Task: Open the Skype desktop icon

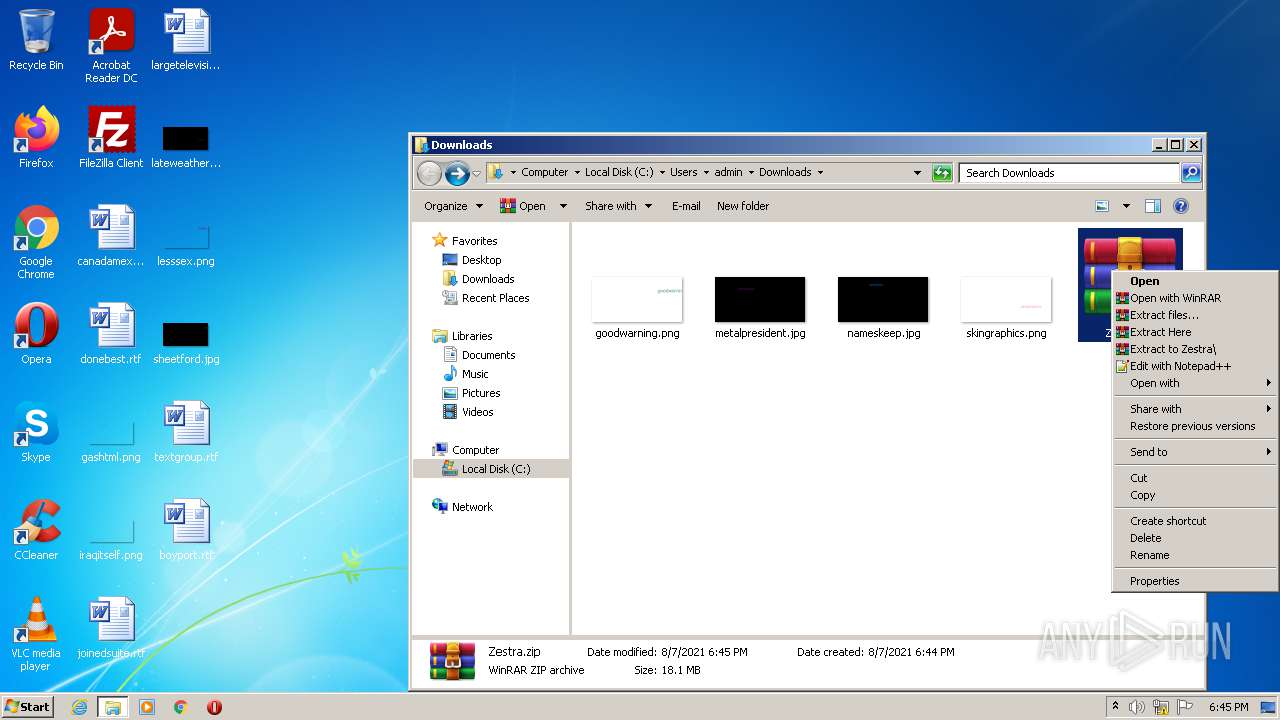Action: pos(36,431)
